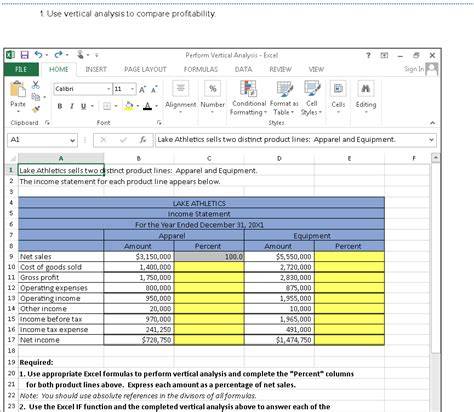
Task: Click the Insert Function fx icon
Action: pos(143,140)
